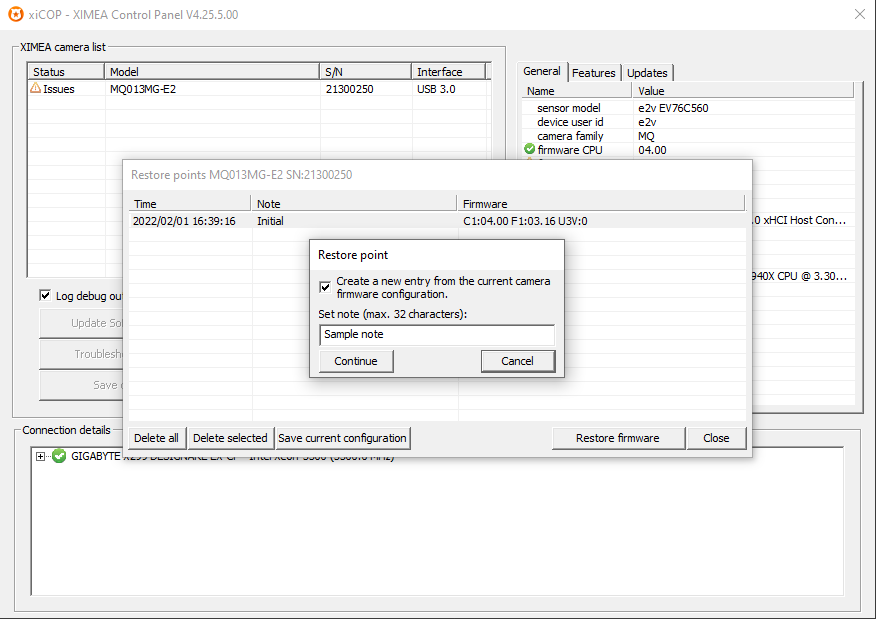Expand the GIGABYTE connection tree node
Image resolution: width=876 pixels, height=619 pixels.
[x=40, y=456]
